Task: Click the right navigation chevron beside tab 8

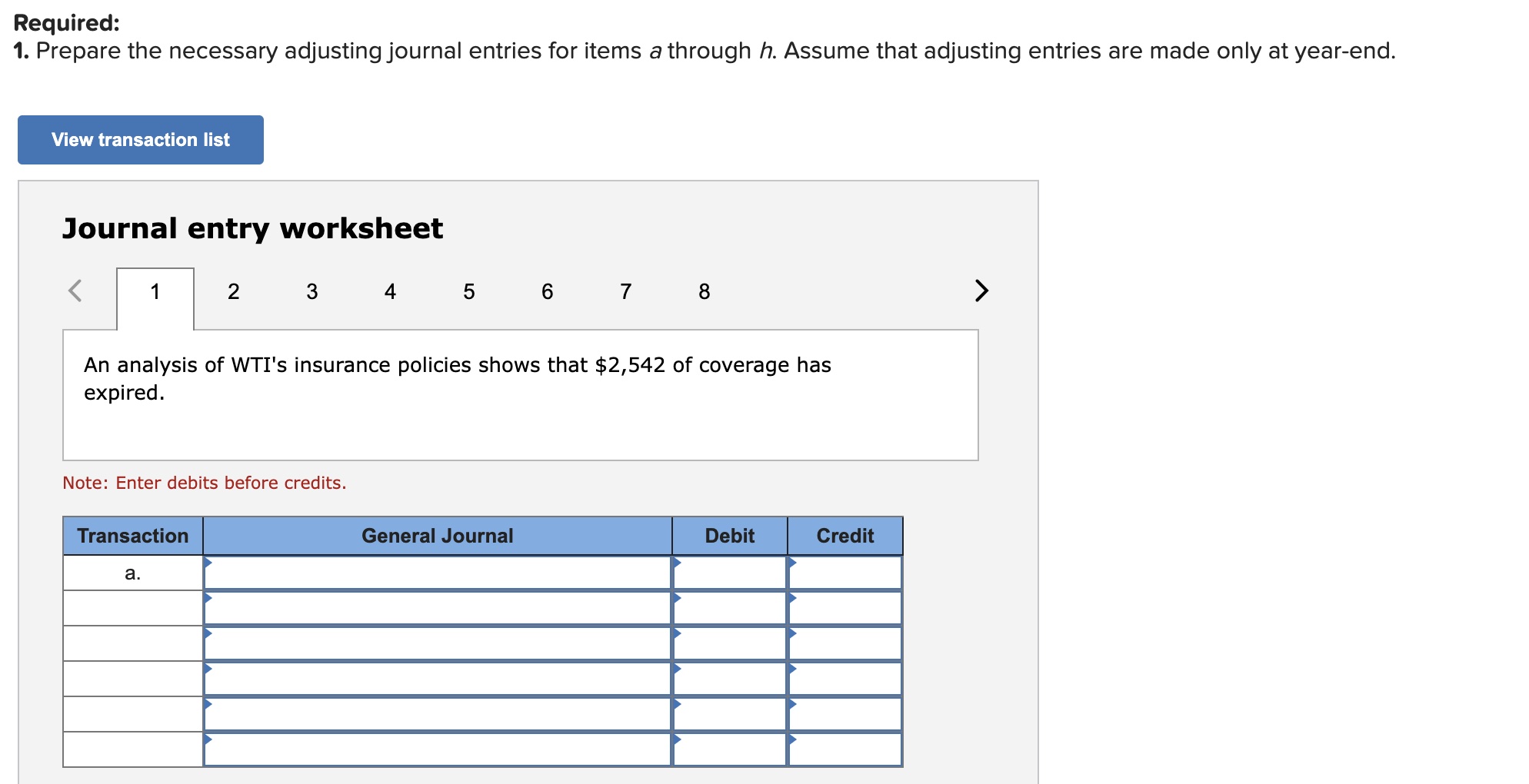Action: pyautogui.click(x=981, y=291)
